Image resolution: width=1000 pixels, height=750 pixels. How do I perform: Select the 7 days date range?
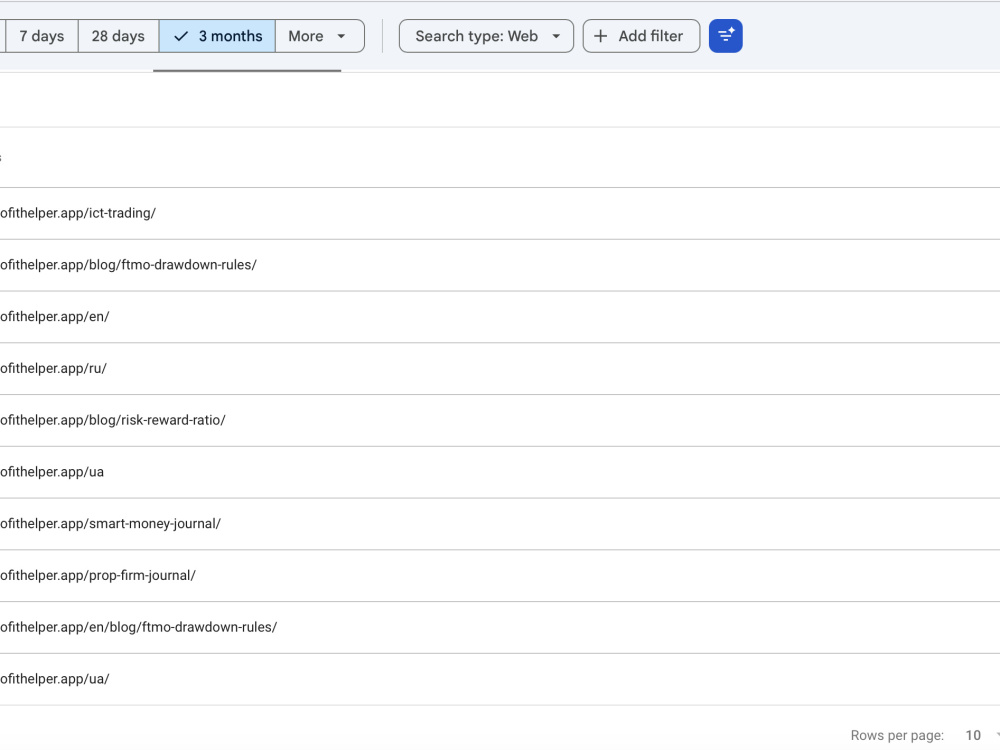pos(42,36)
